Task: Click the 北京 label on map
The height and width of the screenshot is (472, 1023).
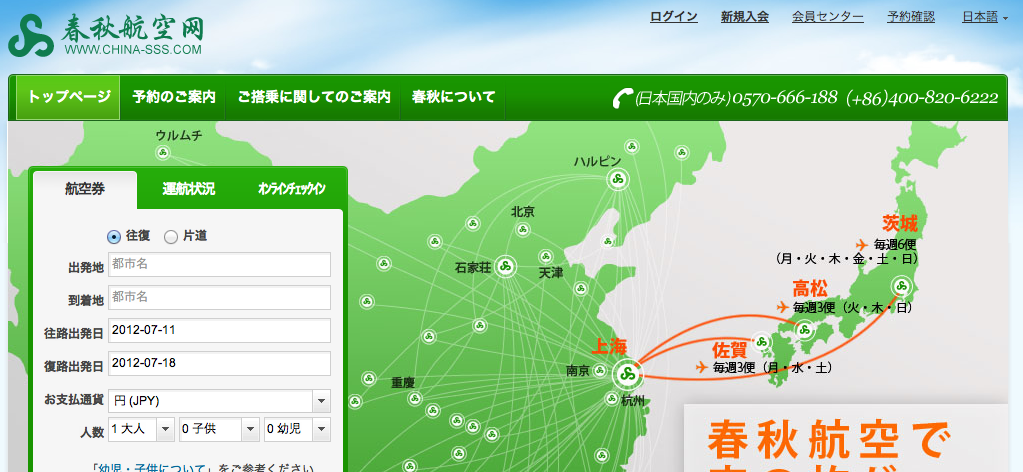Action: point(523,212)
